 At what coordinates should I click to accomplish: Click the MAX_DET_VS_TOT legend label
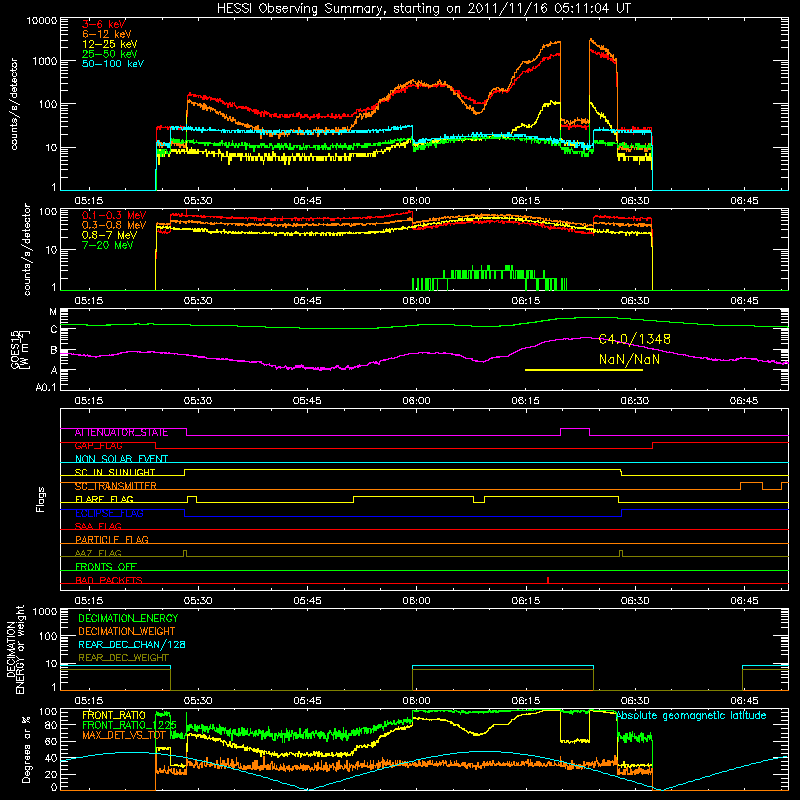(123, 735)
